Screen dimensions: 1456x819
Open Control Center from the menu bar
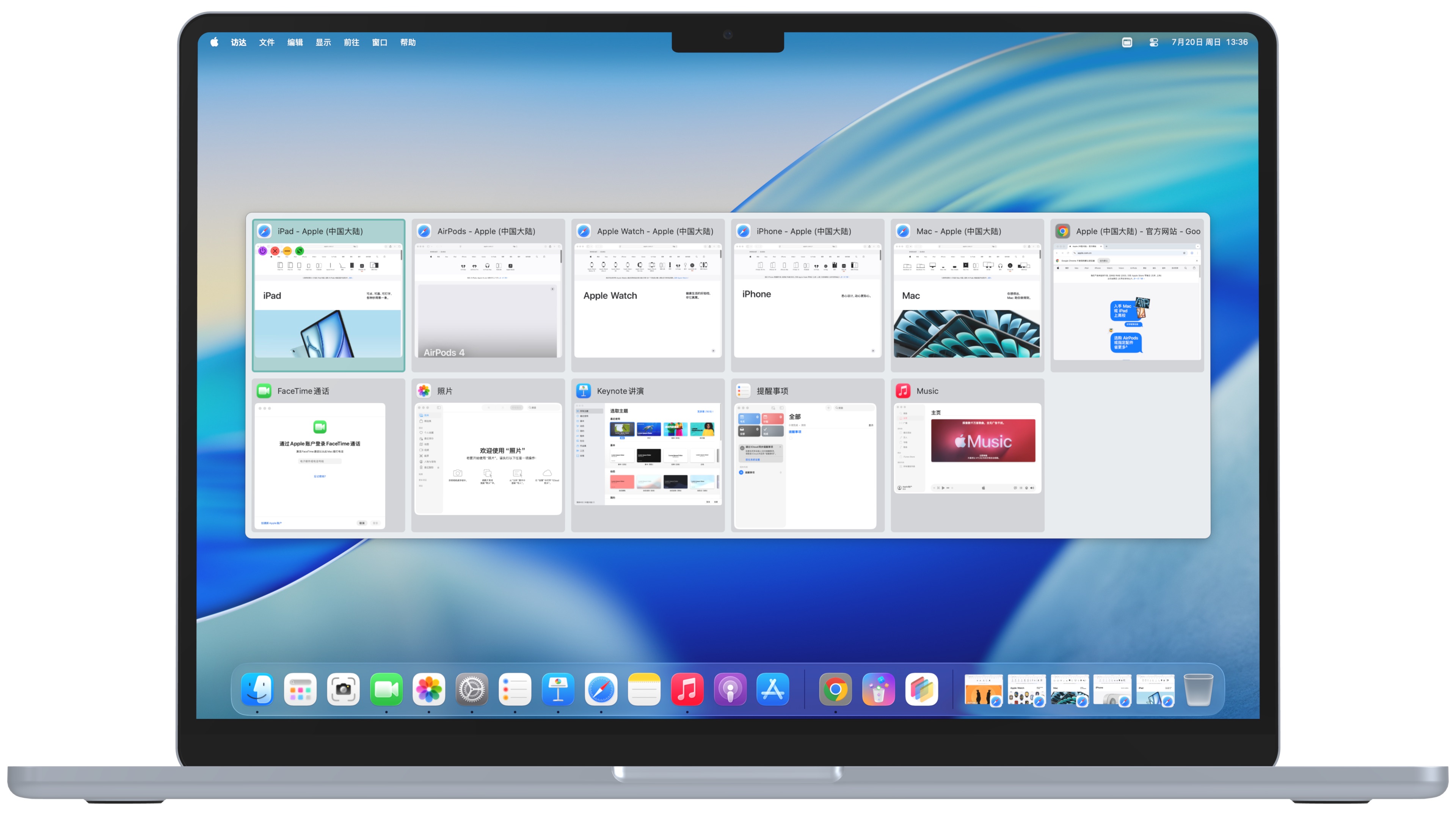click(1153, 42)
